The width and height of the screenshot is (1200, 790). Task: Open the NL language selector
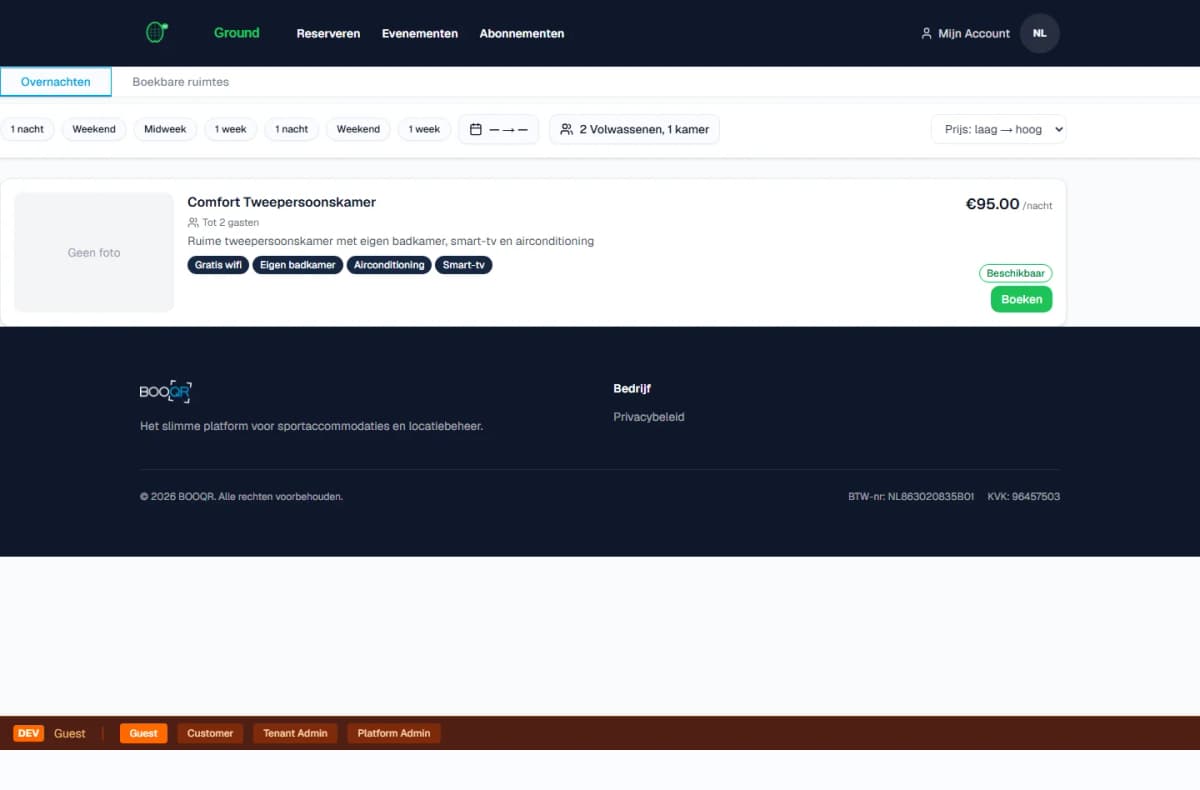[1040, 33]
